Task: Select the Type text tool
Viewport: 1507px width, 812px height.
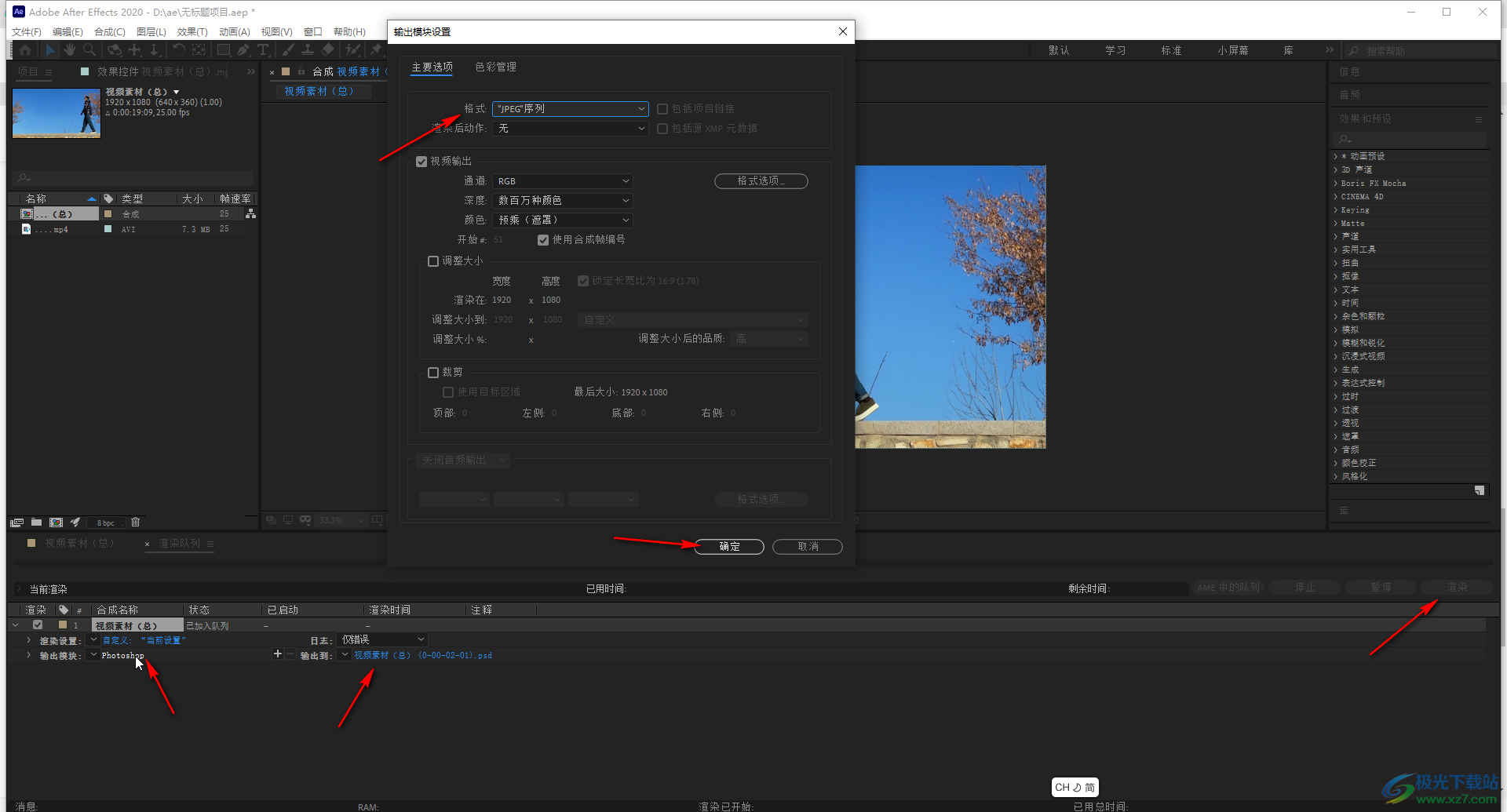Action: pos(263,50)
